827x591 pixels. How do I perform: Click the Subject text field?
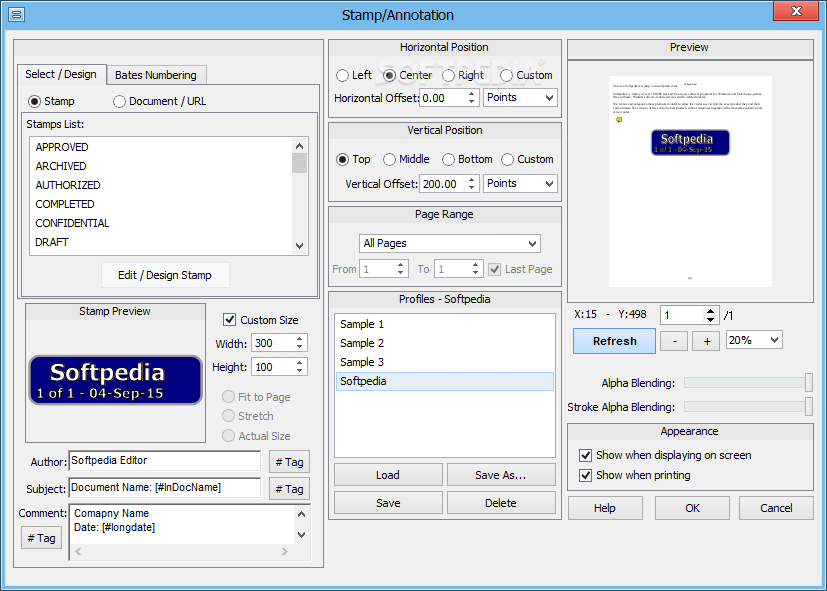[165, 488]
